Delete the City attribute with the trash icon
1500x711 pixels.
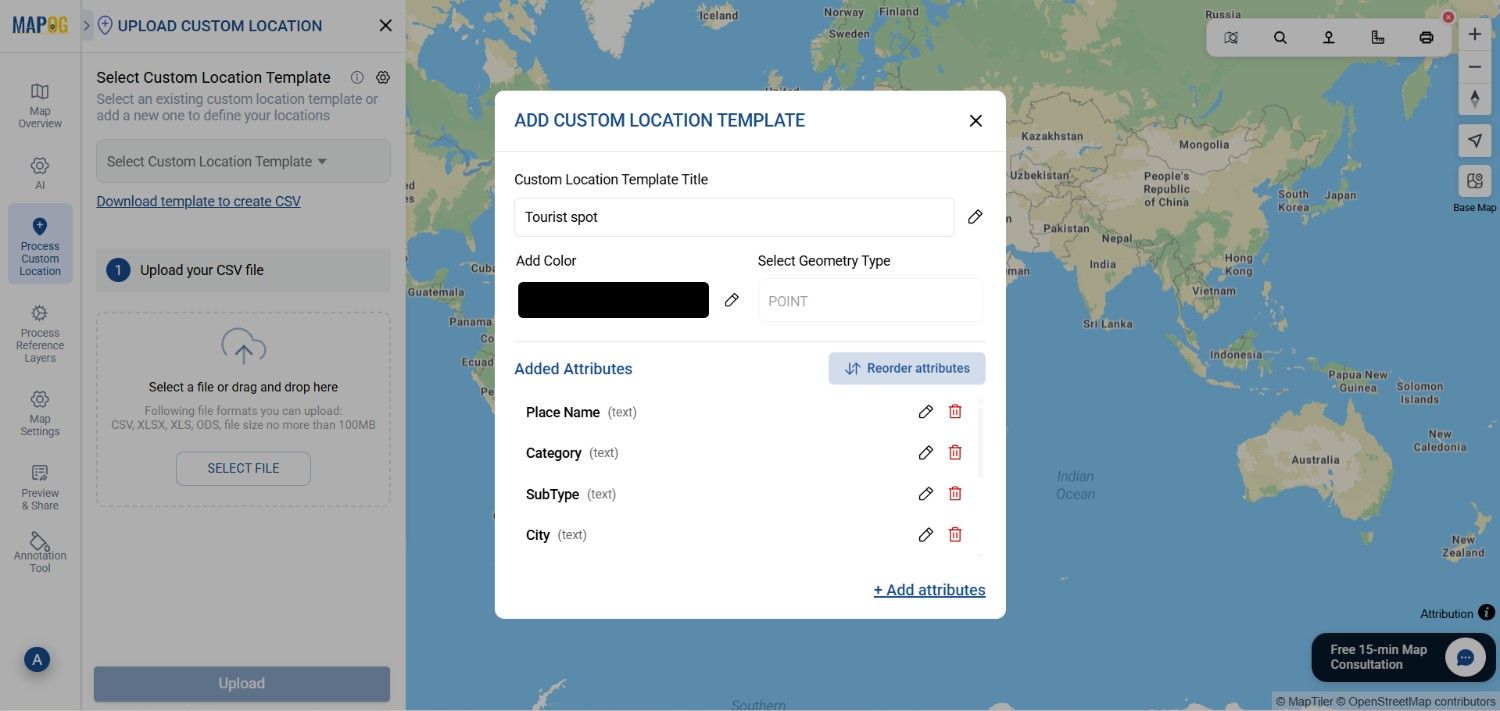(x=954, y=534)
